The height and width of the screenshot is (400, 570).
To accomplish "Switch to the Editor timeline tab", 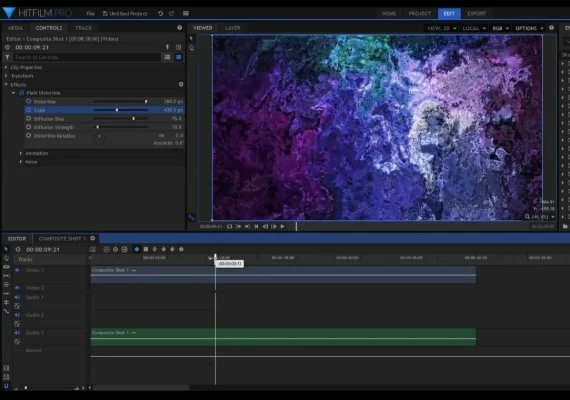I will click(17, 239).
